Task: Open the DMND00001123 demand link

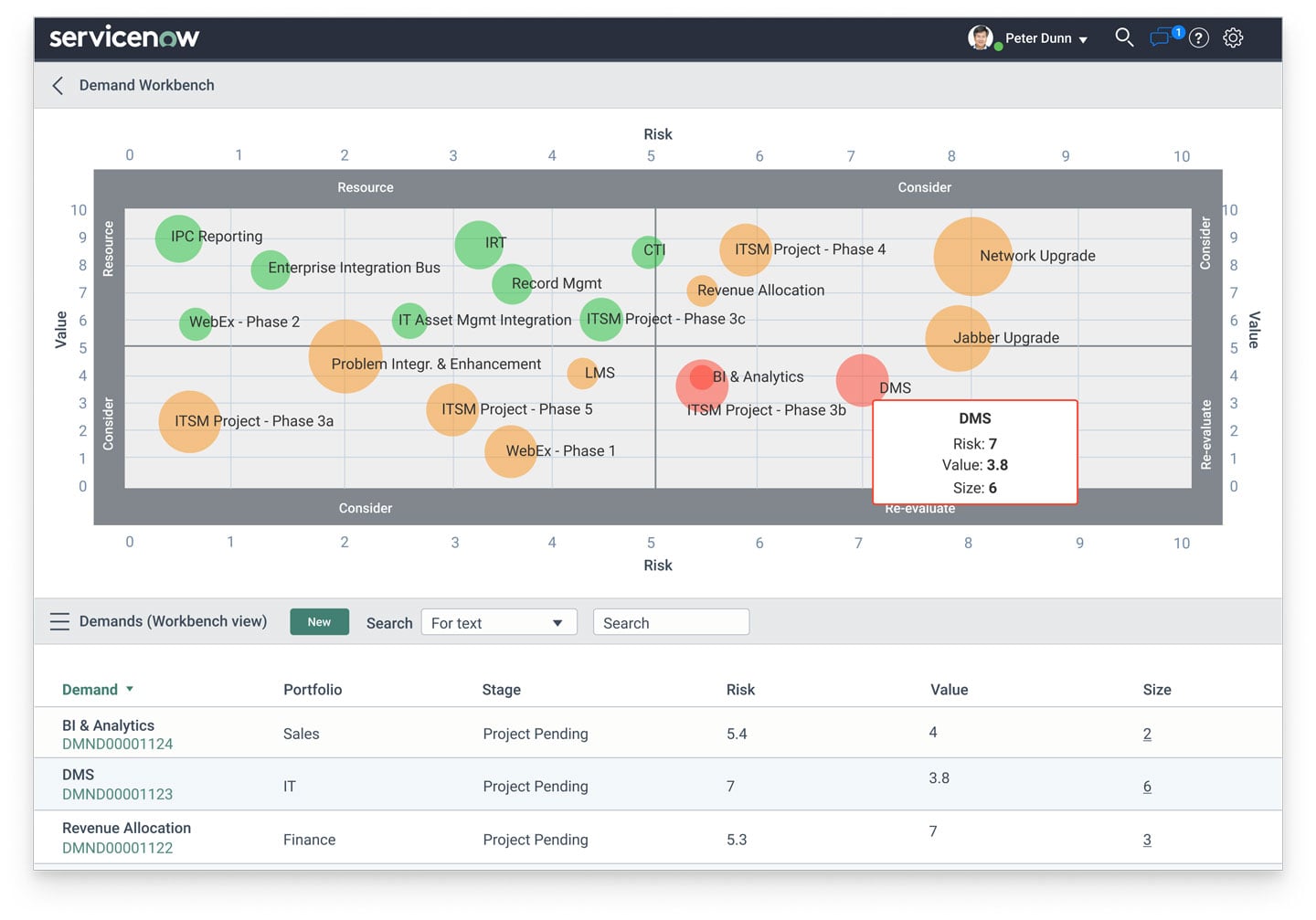Action: (x=117, y=795)
